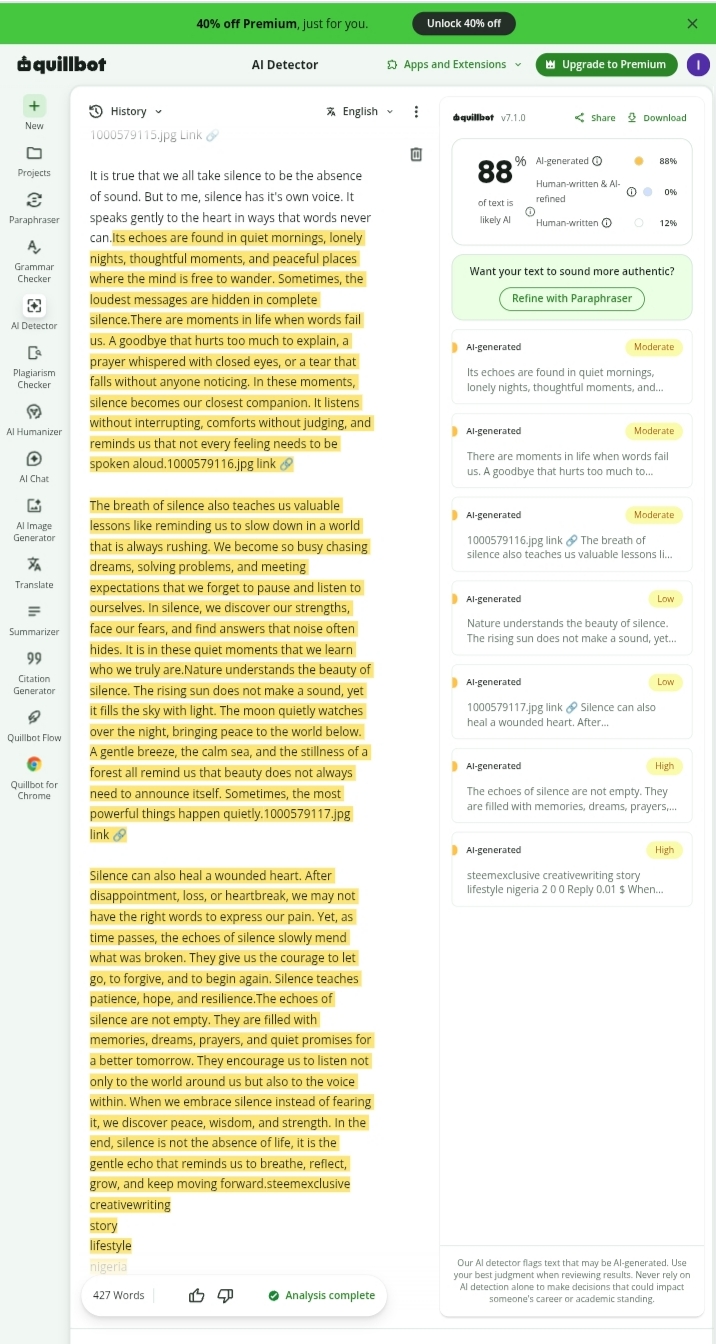This screenshot has width=716, height=1344.
Task: Open the Grammar Checker tool
Action: coord(34,260)
